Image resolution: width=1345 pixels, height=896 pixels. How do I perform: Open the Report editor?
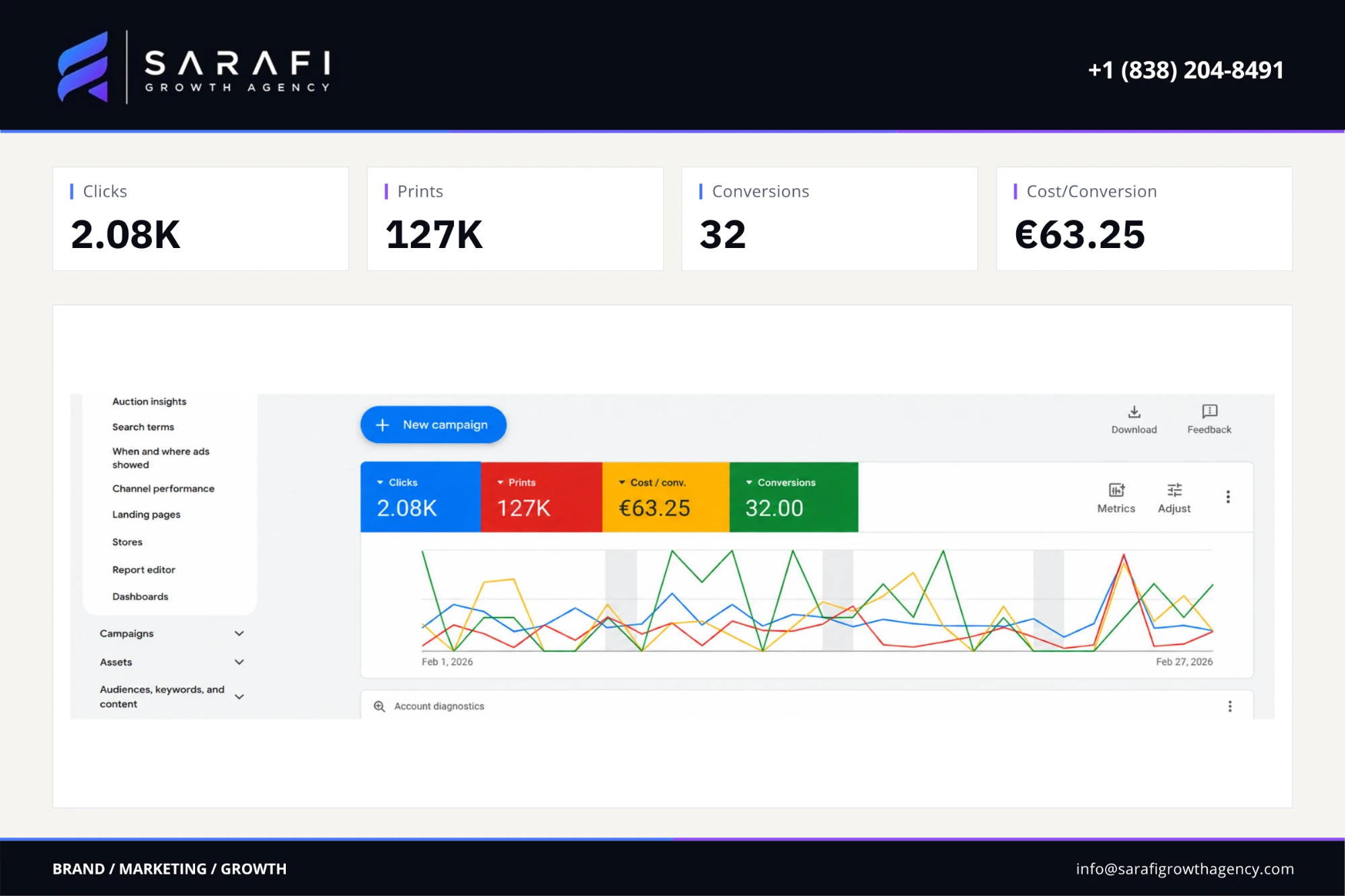point(143,569)
